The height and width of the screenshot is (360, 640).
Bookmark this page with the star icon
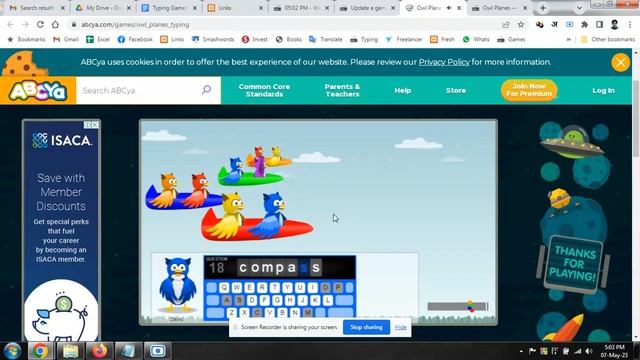point(521,24)
